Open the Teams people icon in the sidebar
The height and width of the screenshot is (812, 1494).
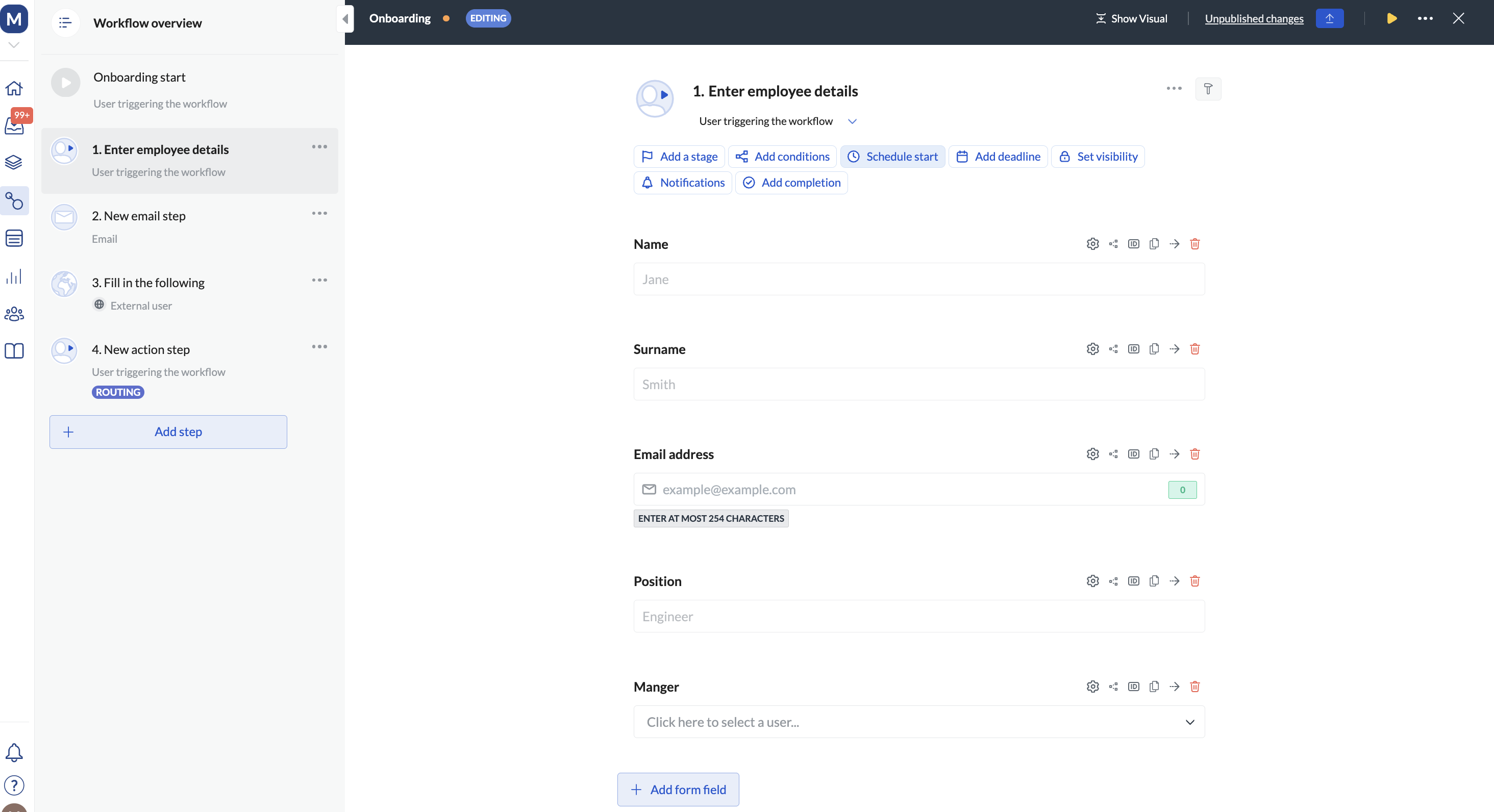coord(14,314)
